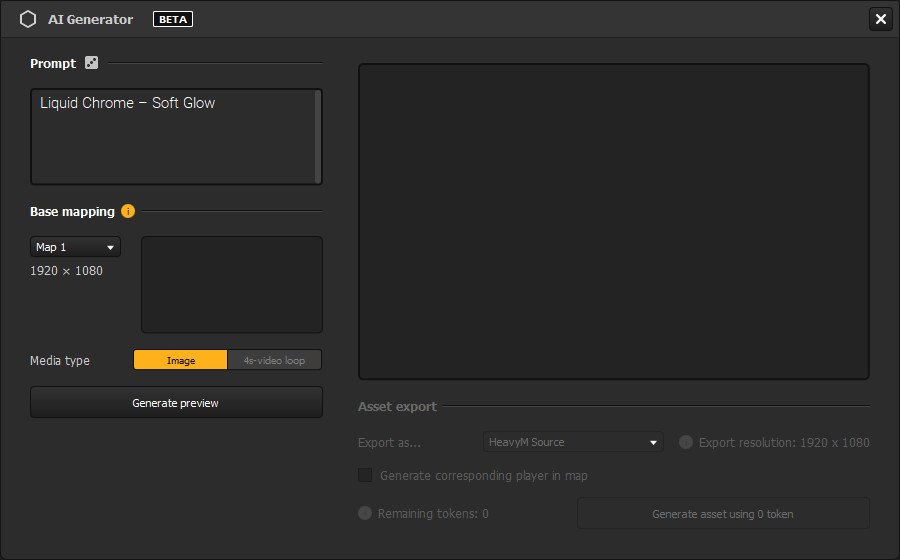Click the dice icon to randomize prompt

(x=92, y=63)
